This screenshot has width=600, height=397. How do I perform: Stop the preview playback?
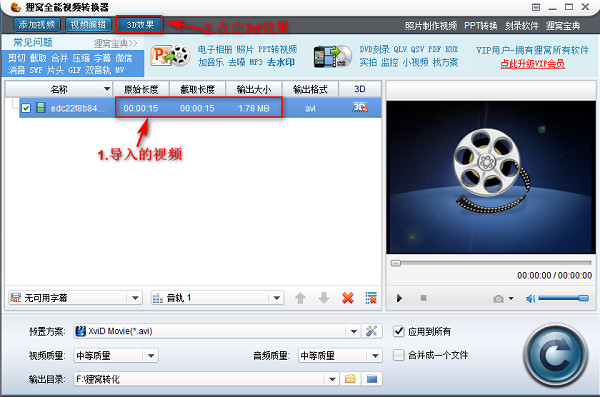tap(423, 298)
